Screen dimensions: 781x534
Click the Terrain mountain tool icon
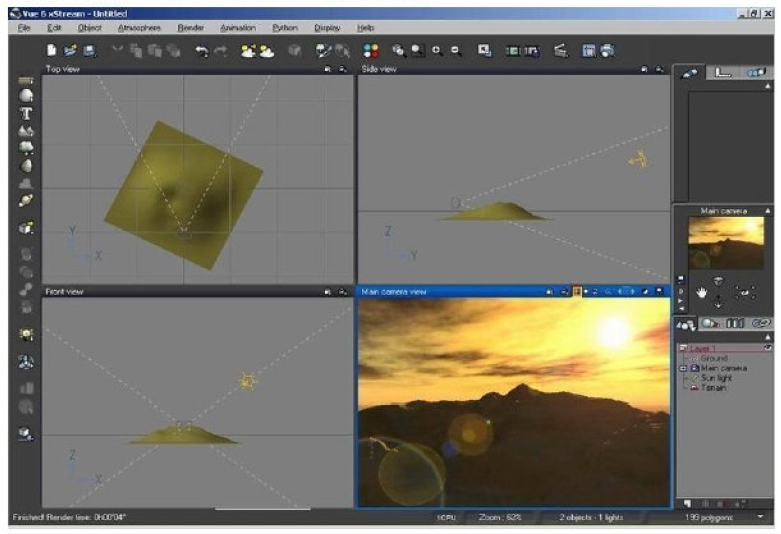point(26,130)
